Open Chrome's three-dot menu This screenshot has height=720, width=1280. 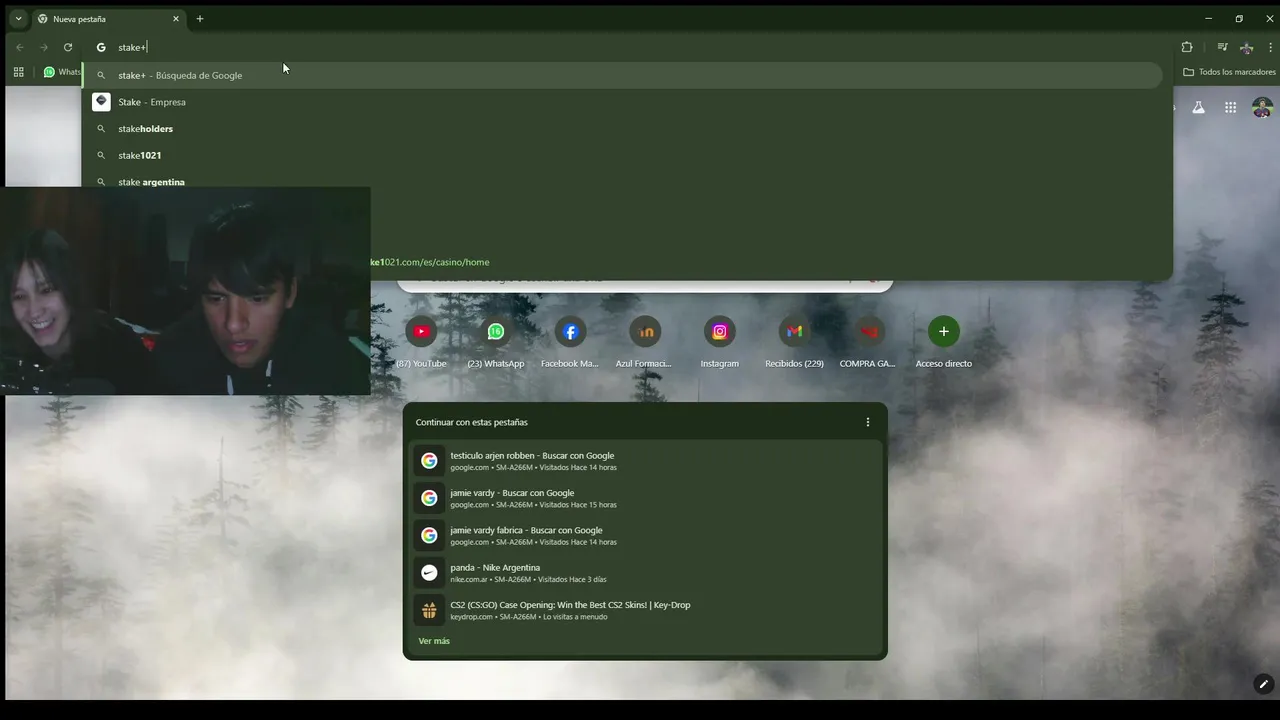tap(1270, 47)
